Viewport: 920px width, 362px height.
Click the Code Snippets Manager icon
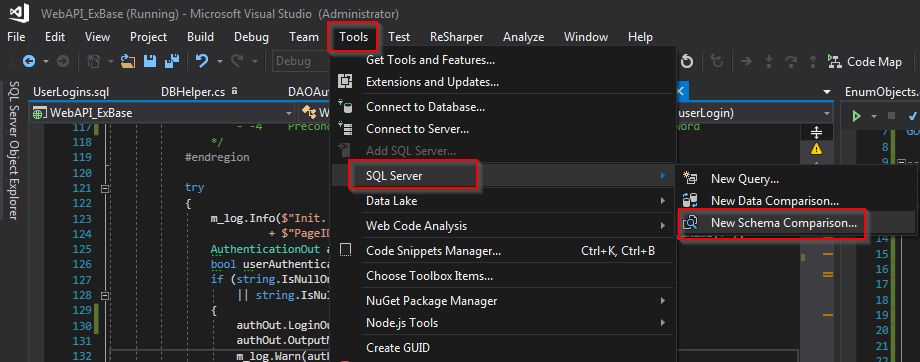[x=346, y=251]
